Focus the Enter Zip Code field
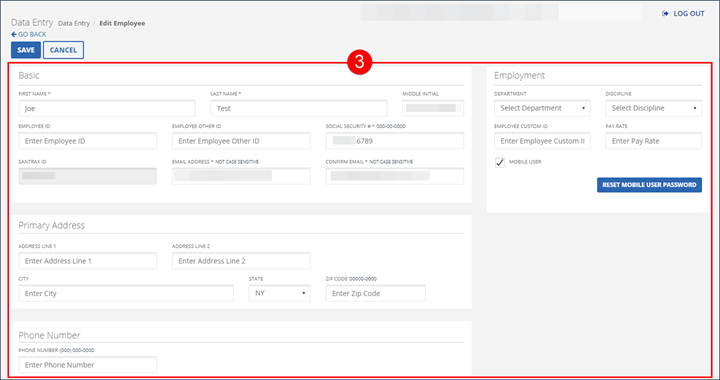The image size is (720, 380). coord(376,293)
